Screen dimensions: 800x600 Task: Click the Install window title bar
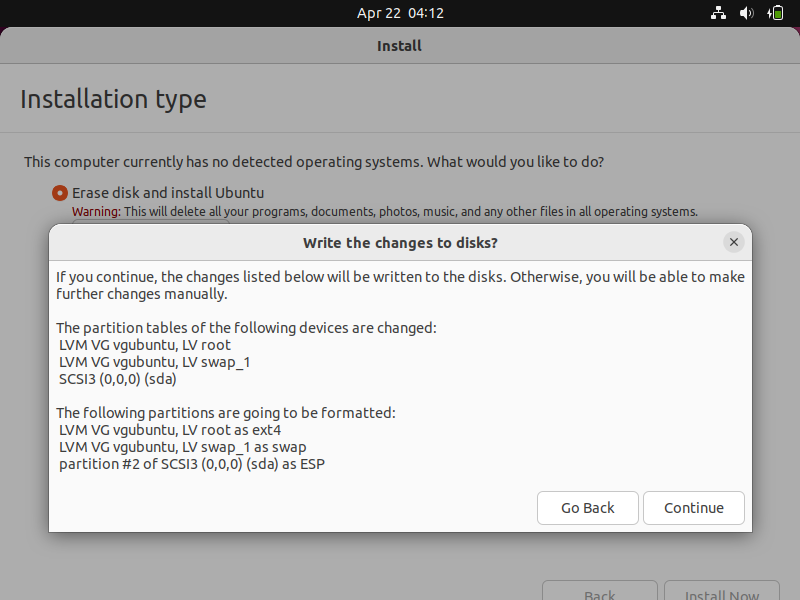(399, 46)
